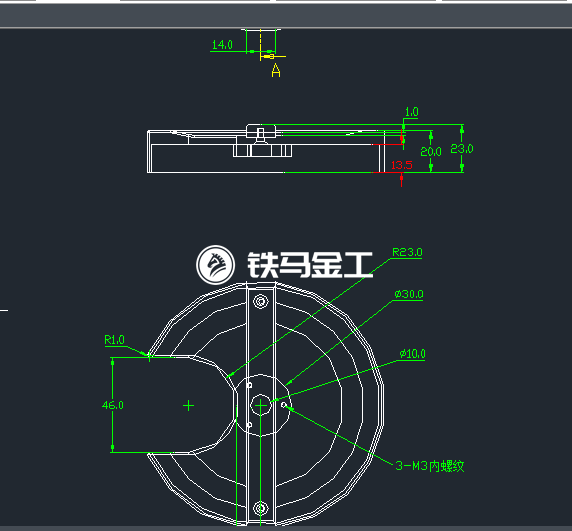Select the 46.0 width dimension text
This screenshot has width=572, height=531.
(113, 405)
